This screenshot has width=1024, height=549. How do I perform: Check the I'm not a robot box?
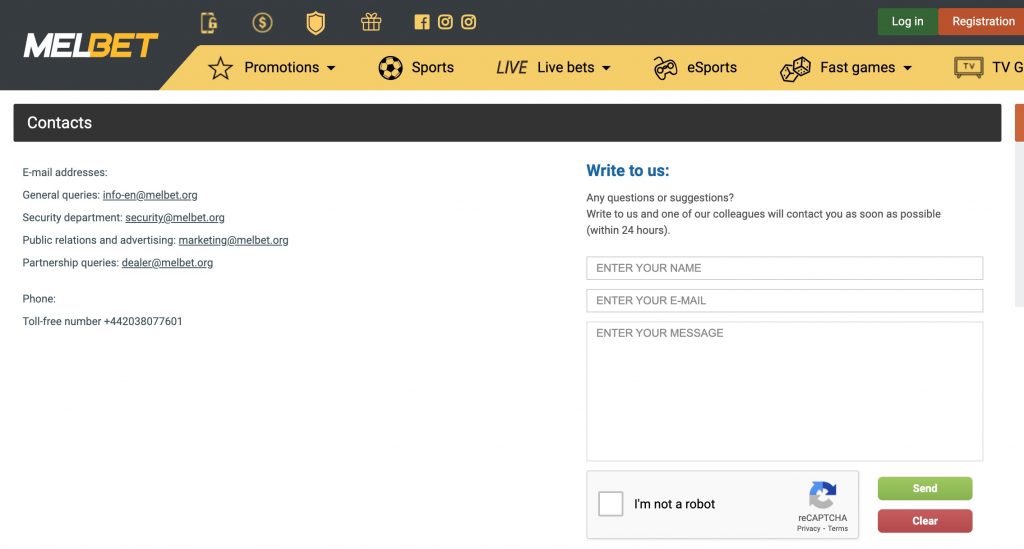(x=611, y=504)
